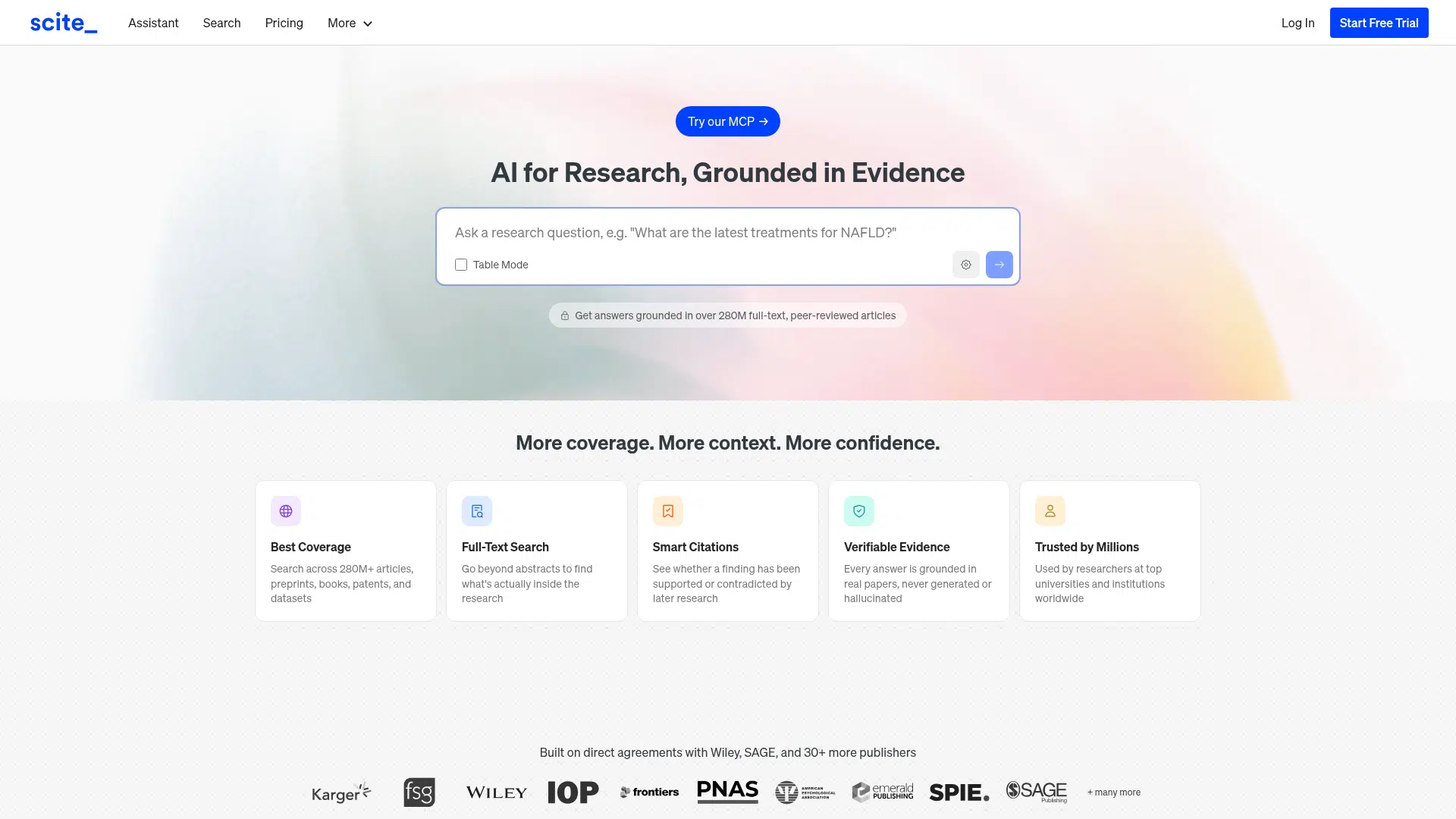Image resolution: width=1456 pixels, height=819 pixels.
Task: Click the Log In link
Action: (x=1298, y=23)
